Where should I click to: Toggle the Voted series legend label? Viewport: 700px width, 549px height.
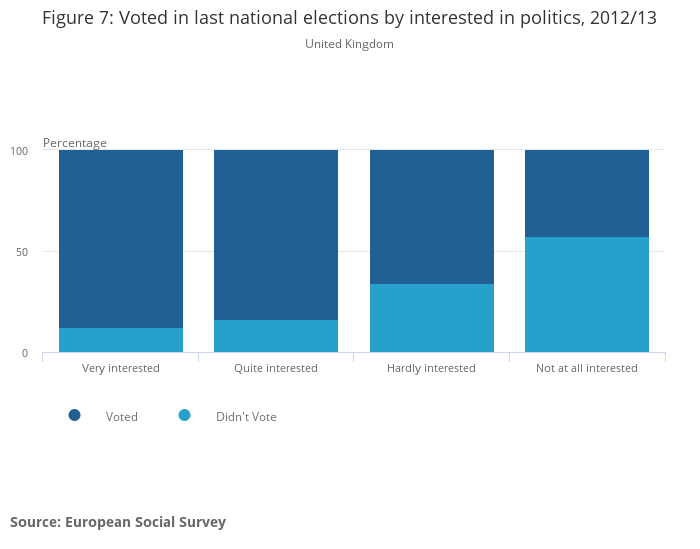pyautogui.click(x=122, y=417)
